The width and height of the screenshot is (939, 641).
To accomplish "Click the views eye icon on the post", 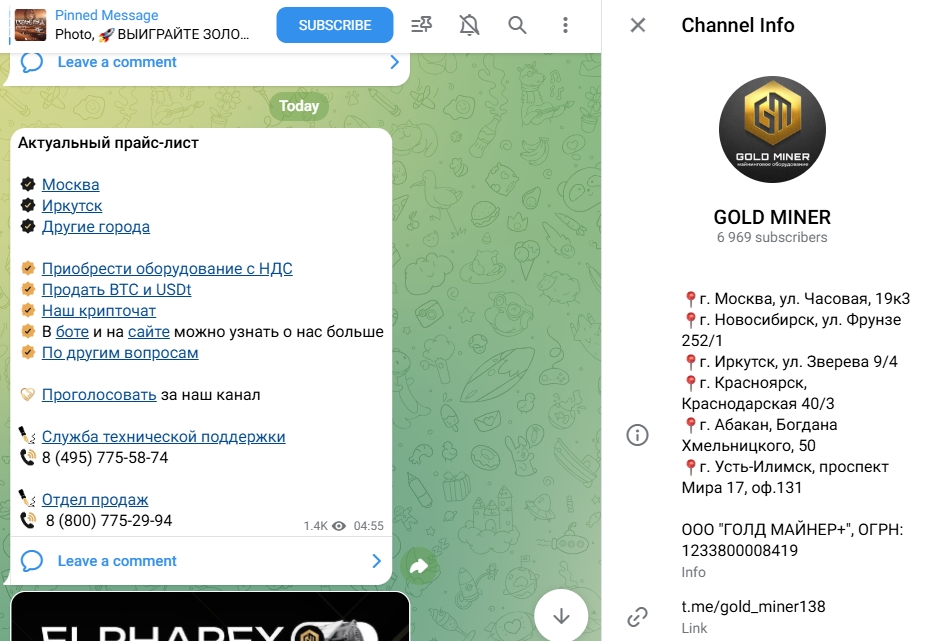I will tap(339, 526).
